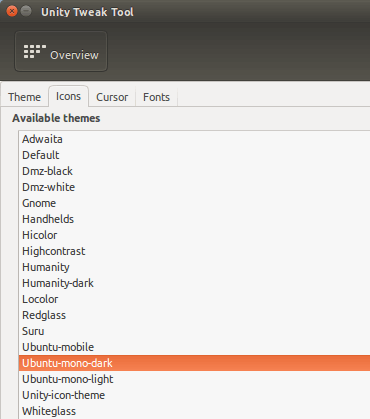
Task: Select the Icons tab
Action: tap(68, 96)
